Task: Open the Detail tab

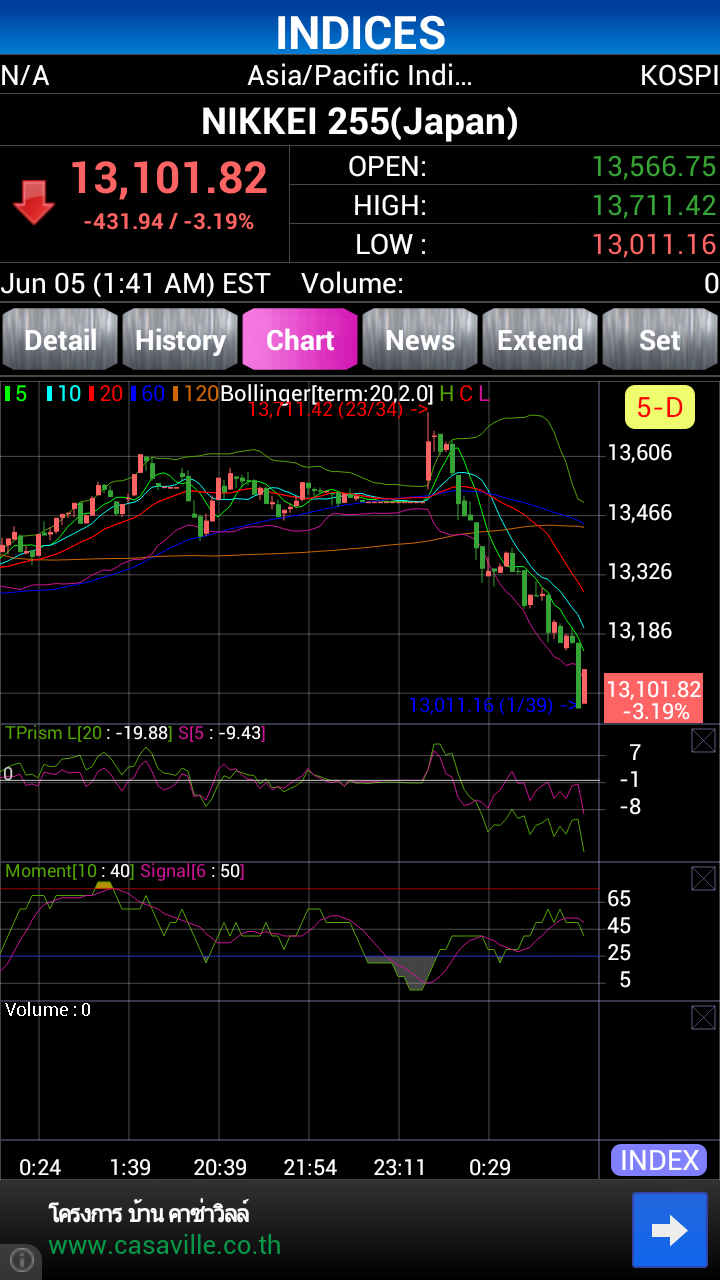Action: tap(60, 340)
